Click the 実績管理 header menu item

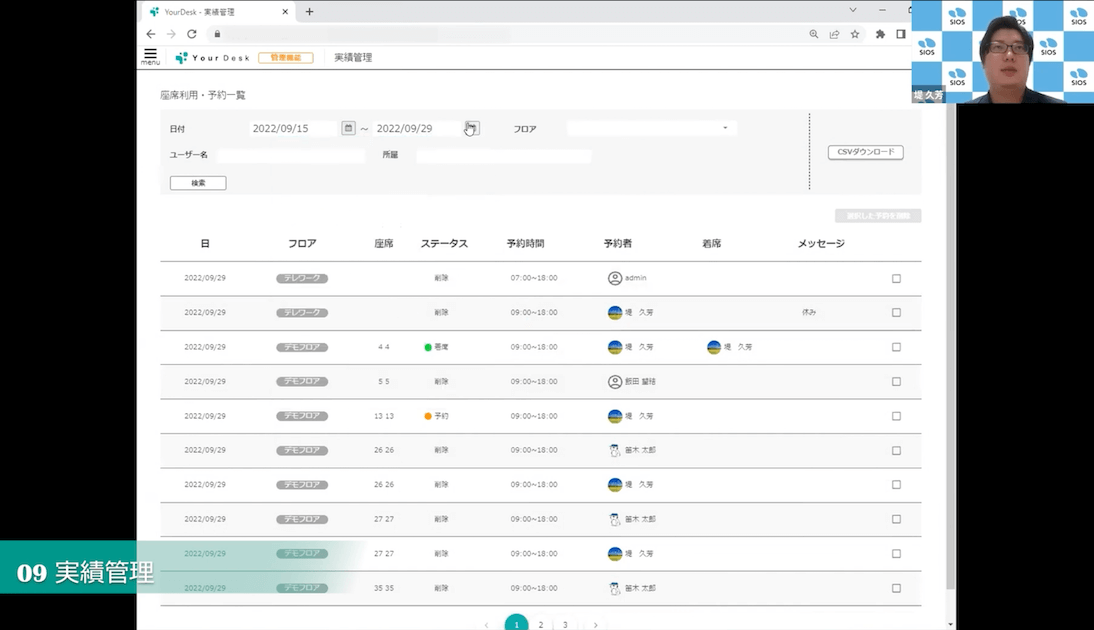[x=351, y=57]
